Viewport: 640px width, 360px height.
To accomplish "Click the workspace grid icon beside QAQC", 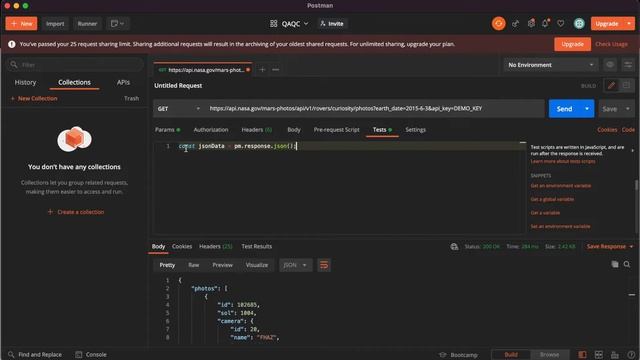I will pyautogui.click(x=273, y=24).
